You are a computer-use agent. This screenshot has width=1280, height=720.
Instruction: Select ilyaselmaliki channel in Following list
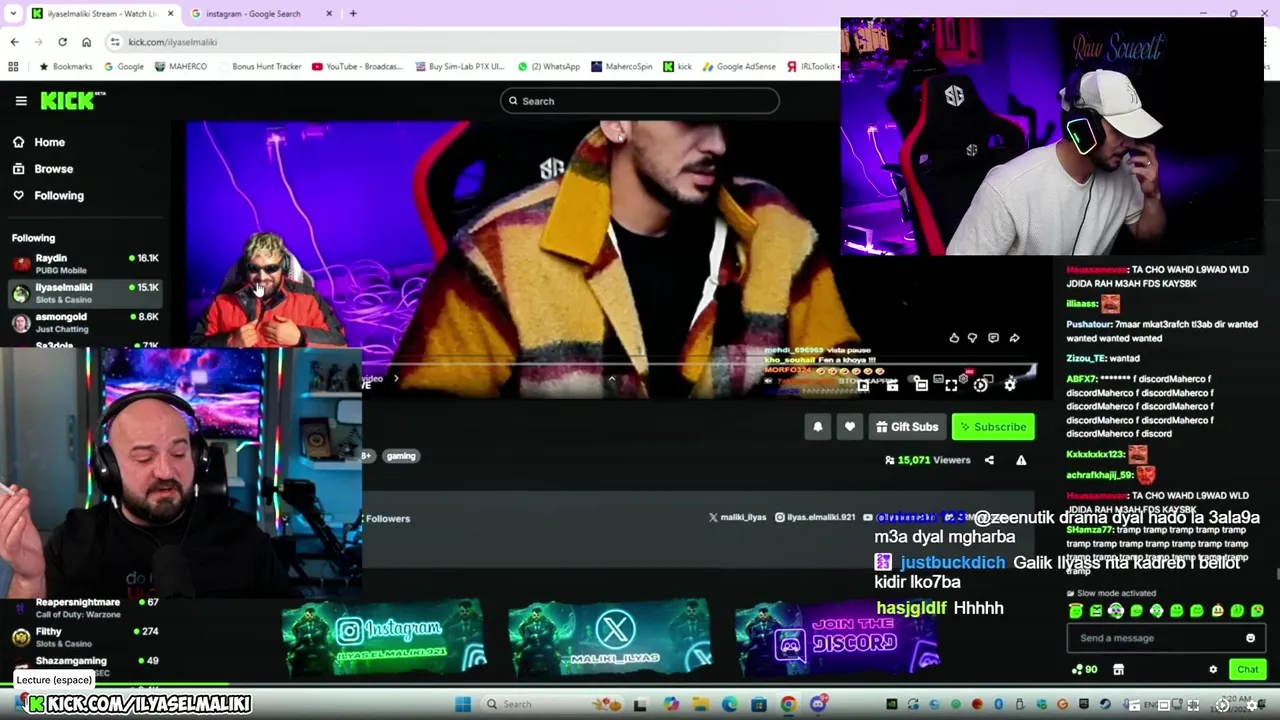click(85, 293)
